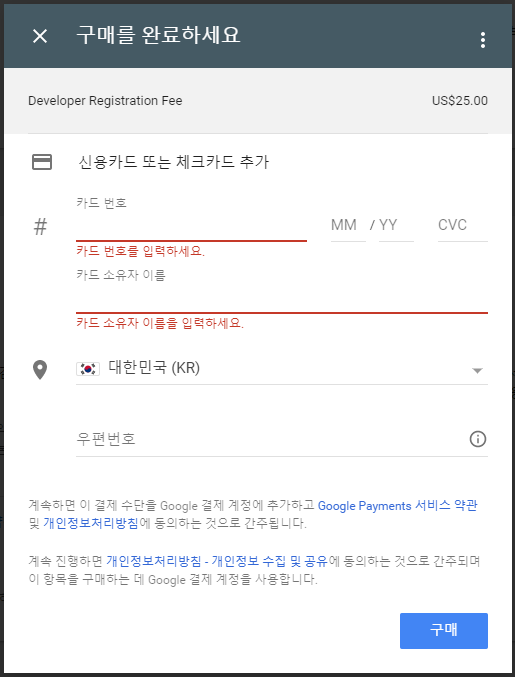This screenshot has height=677, width=515.
Task: Click the credit card icon
Action: coord(42,162)
